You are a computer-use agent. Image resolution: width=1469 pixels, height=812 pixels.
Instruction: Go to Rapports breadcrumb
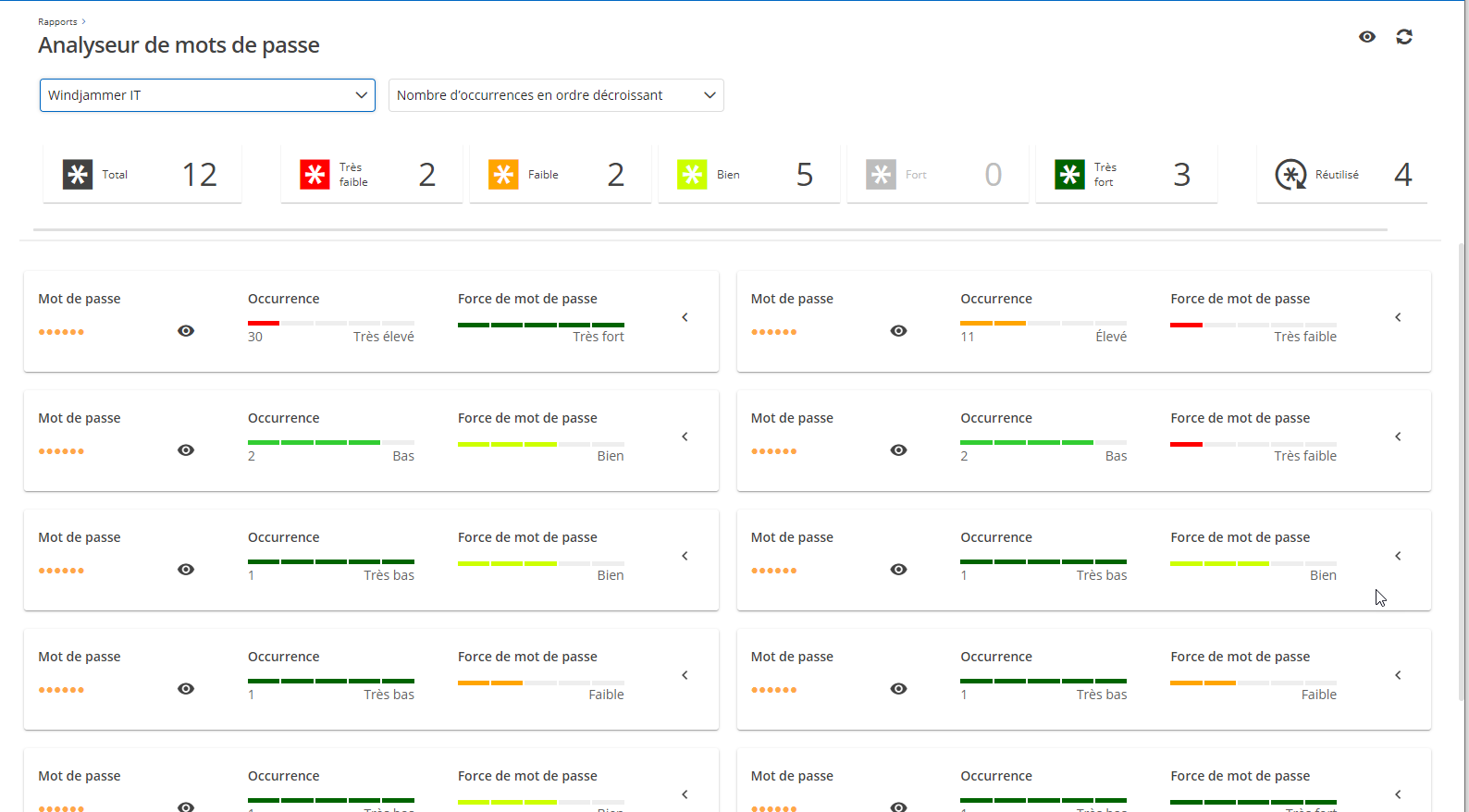coord(57,21)
